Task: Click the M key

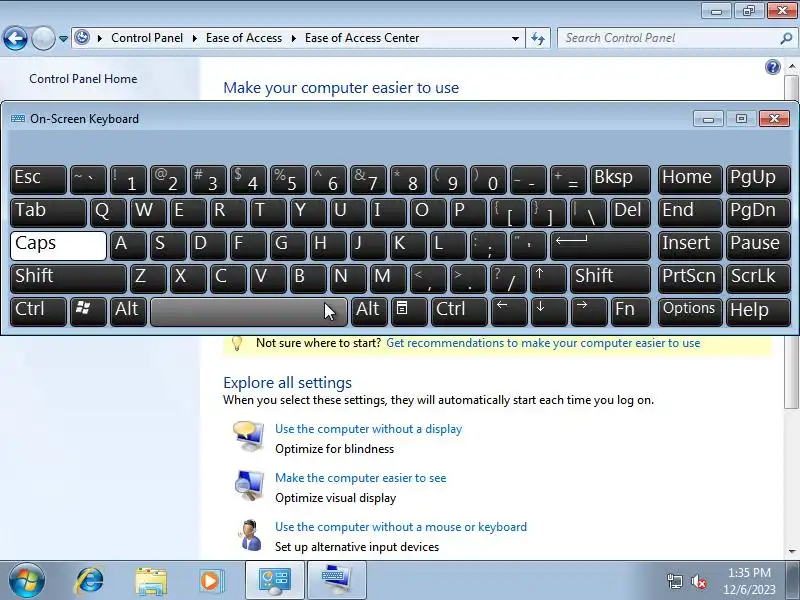Action: click(388, 279)
